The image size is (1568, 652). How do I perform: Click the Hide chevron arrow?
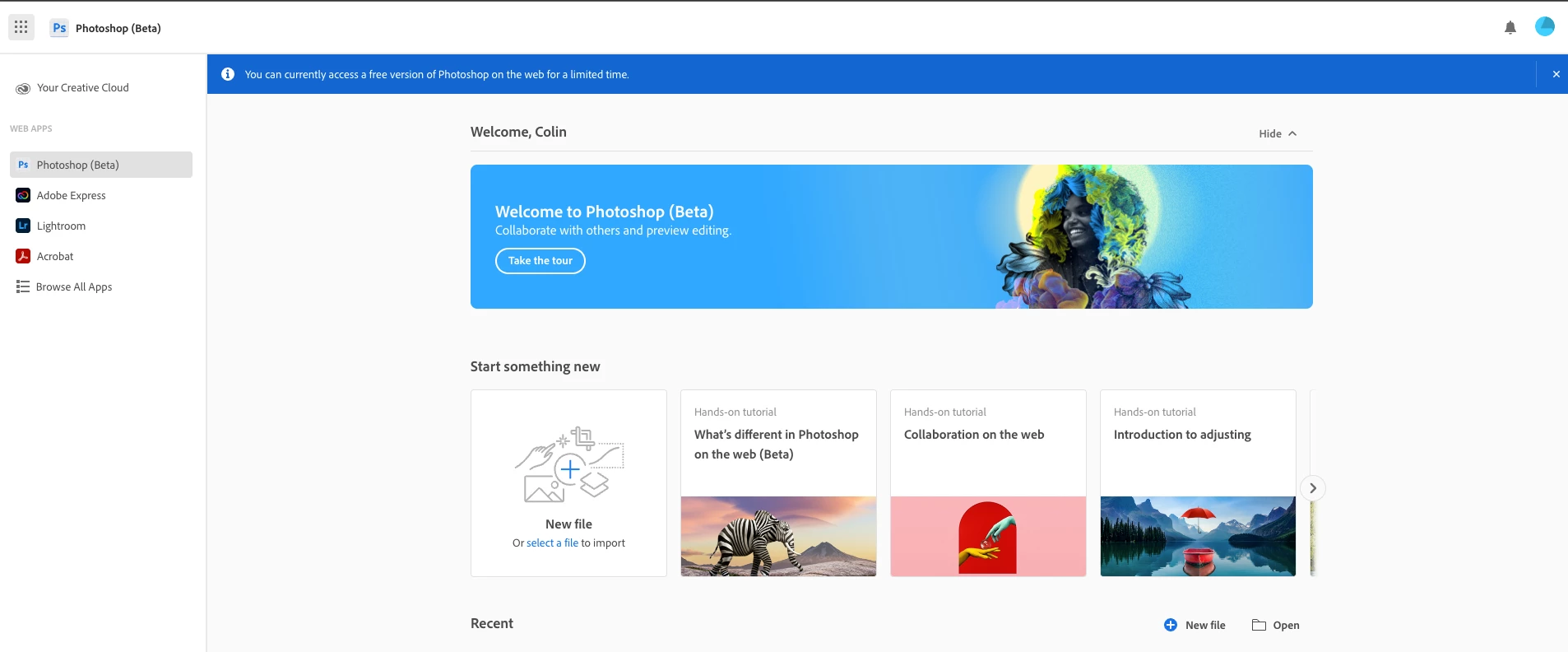point(1292,133)
